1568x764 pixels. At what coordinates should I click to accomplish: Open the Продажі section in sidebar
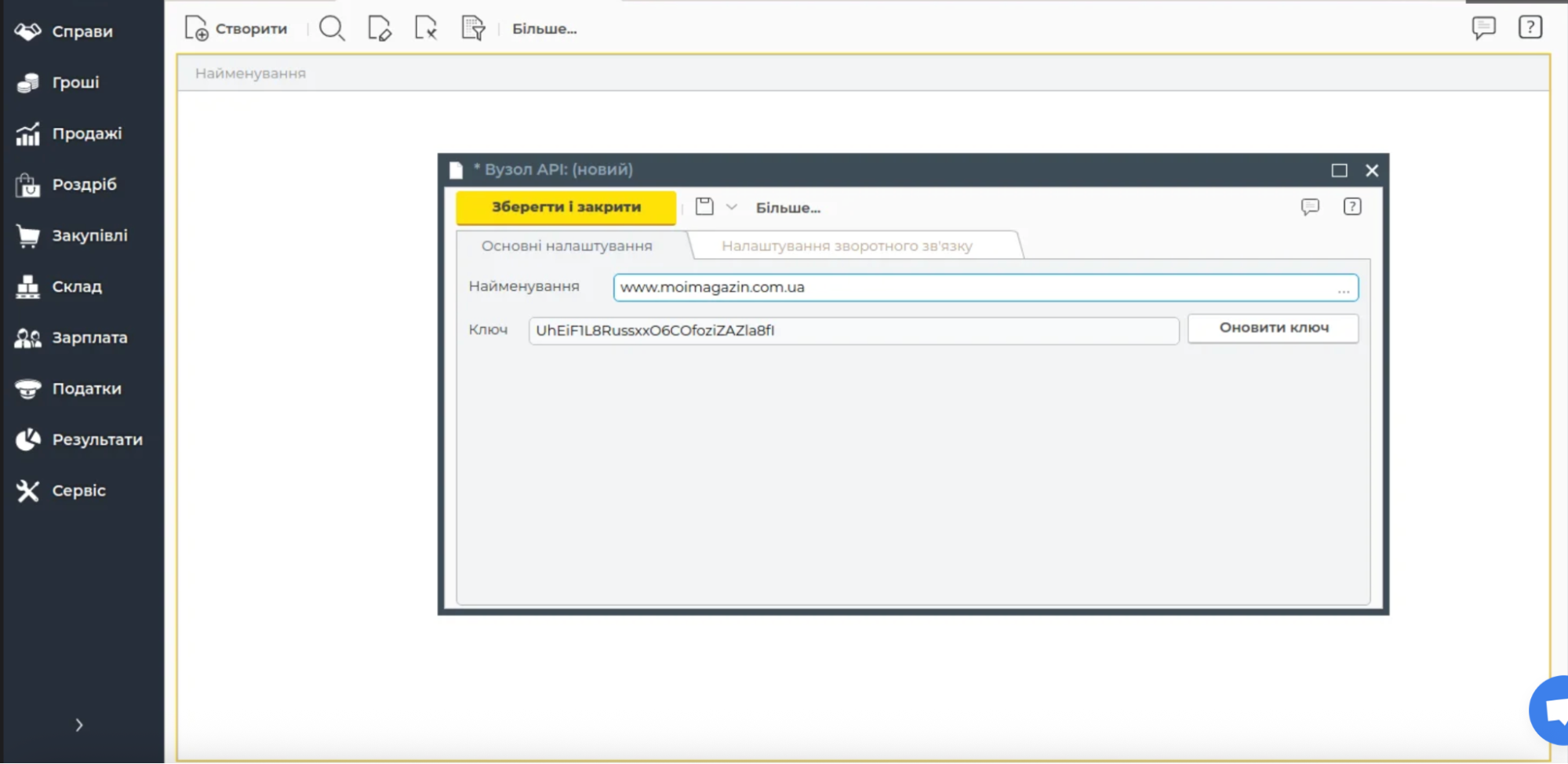click(x=86, y=133)
